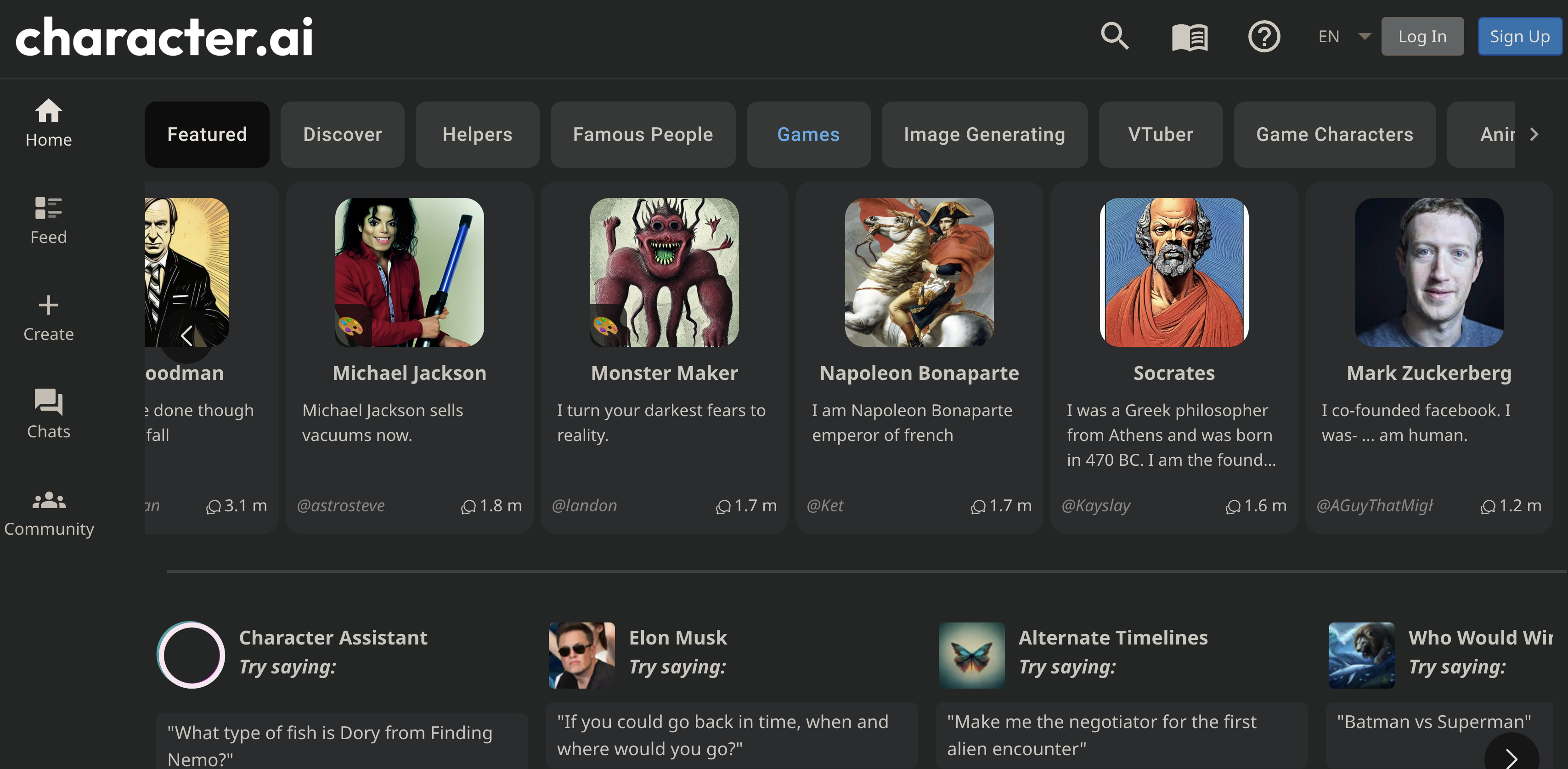Screen dimensions: 1568x769
Task: Click Socrates "1.6 m" chat count
Action: tap(1256, 505)
